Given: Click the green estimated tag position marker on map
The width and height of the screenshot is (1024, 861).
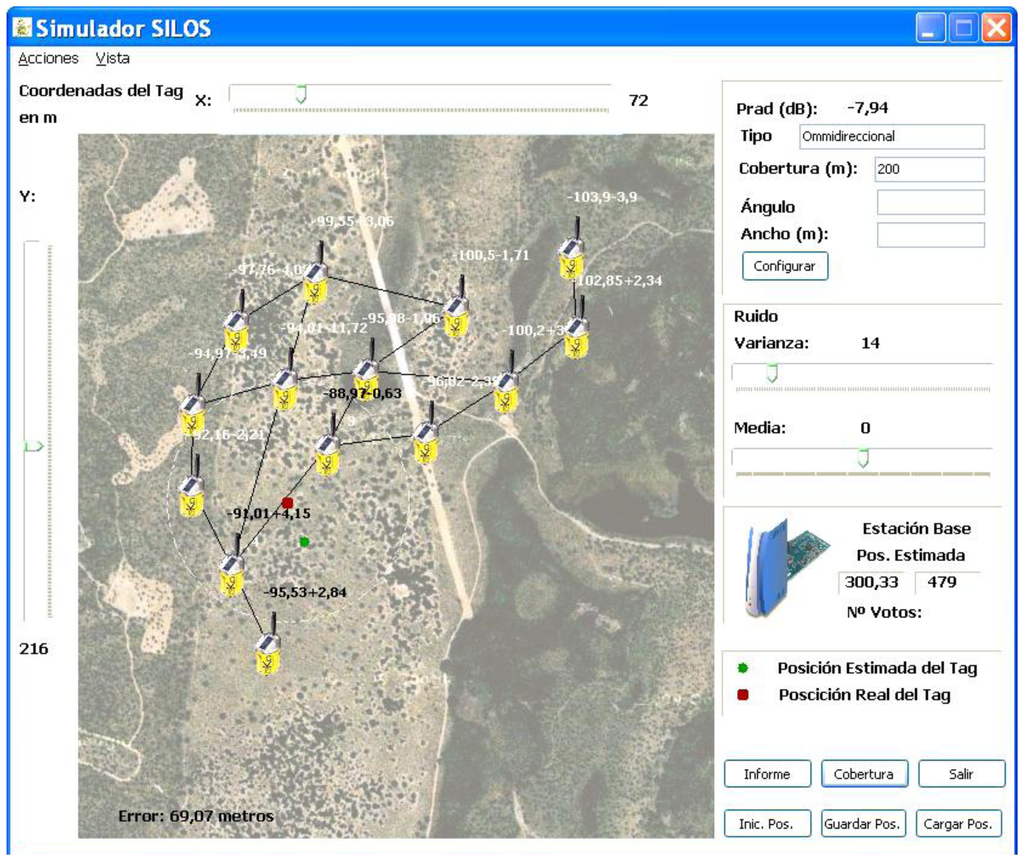Looking at the screenshot, I should [x=304, y=542].
